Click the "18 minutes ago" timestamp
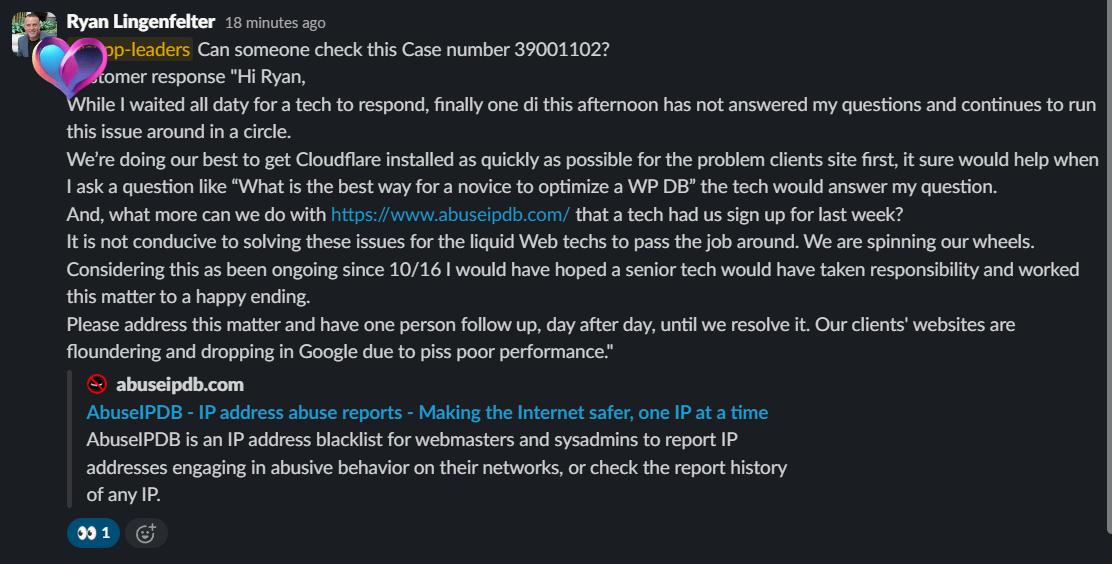This screenshot has width=1112, height=564. click(x=275, y=23)
